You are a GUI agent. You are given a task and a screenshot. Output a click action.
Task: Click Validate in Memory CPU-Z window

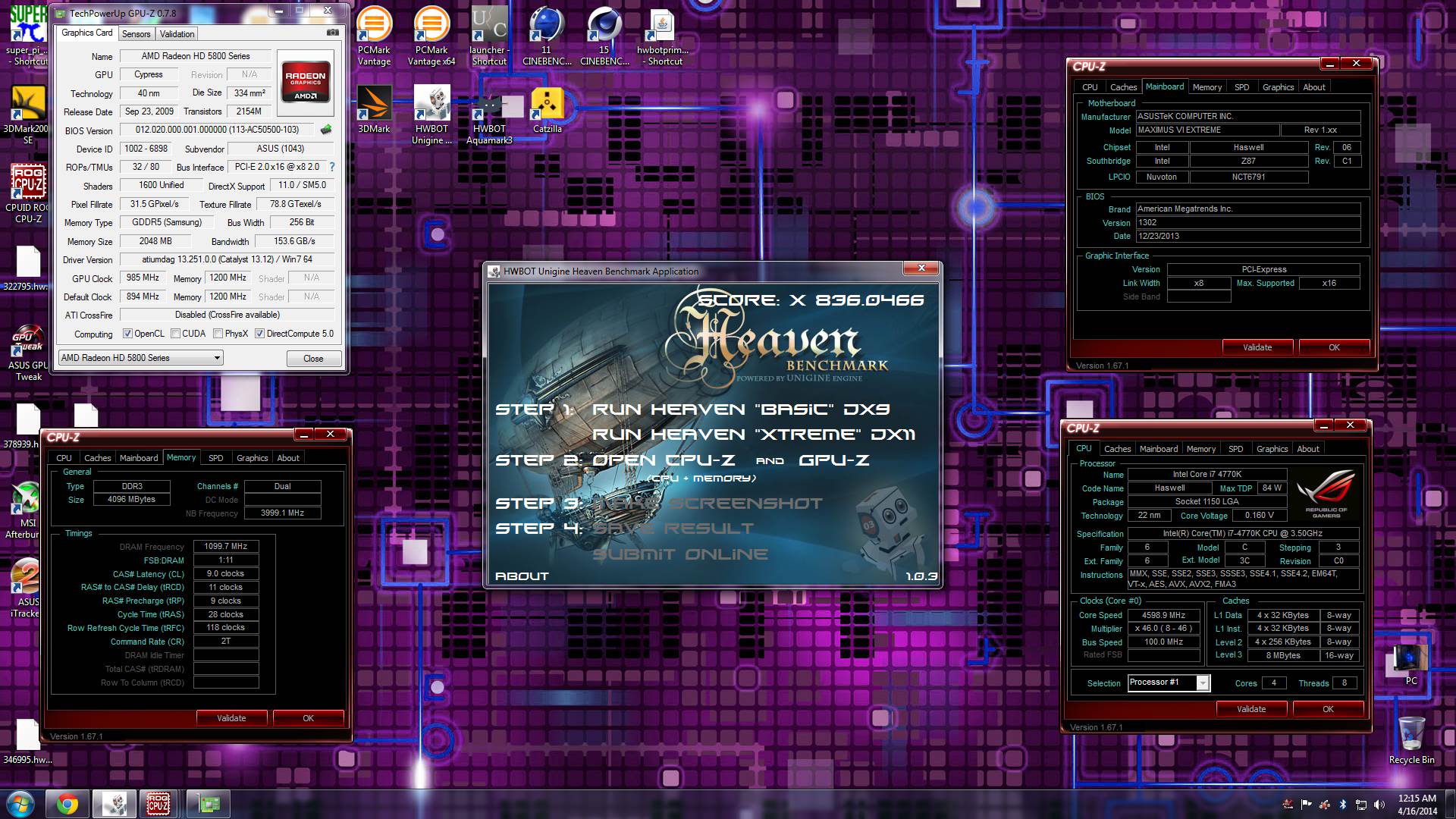[x=231, y=718]
